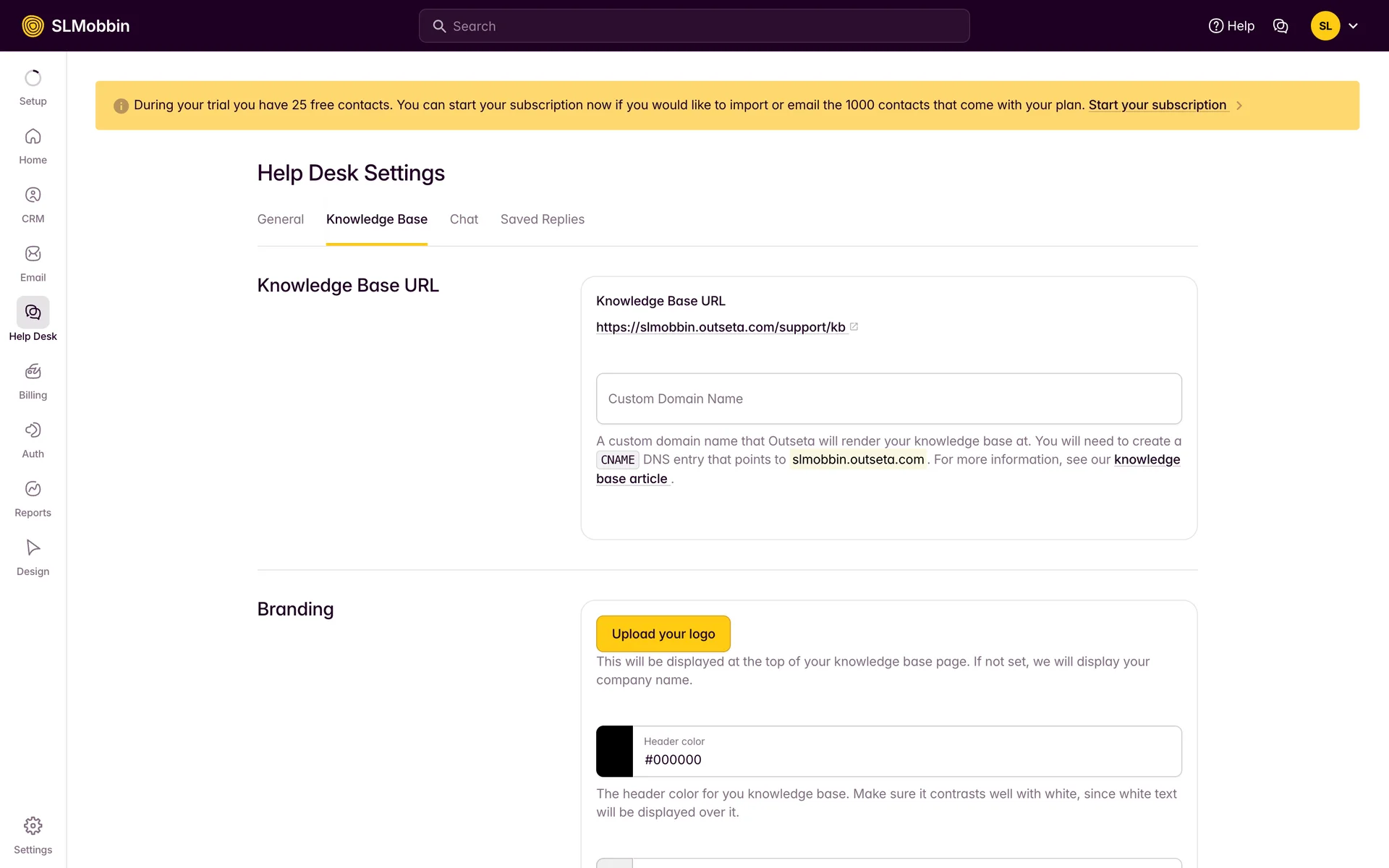Viewport: 1389px width, 868px height.
Task: Click Start your subscription link
Action: tap(1157, 105)
